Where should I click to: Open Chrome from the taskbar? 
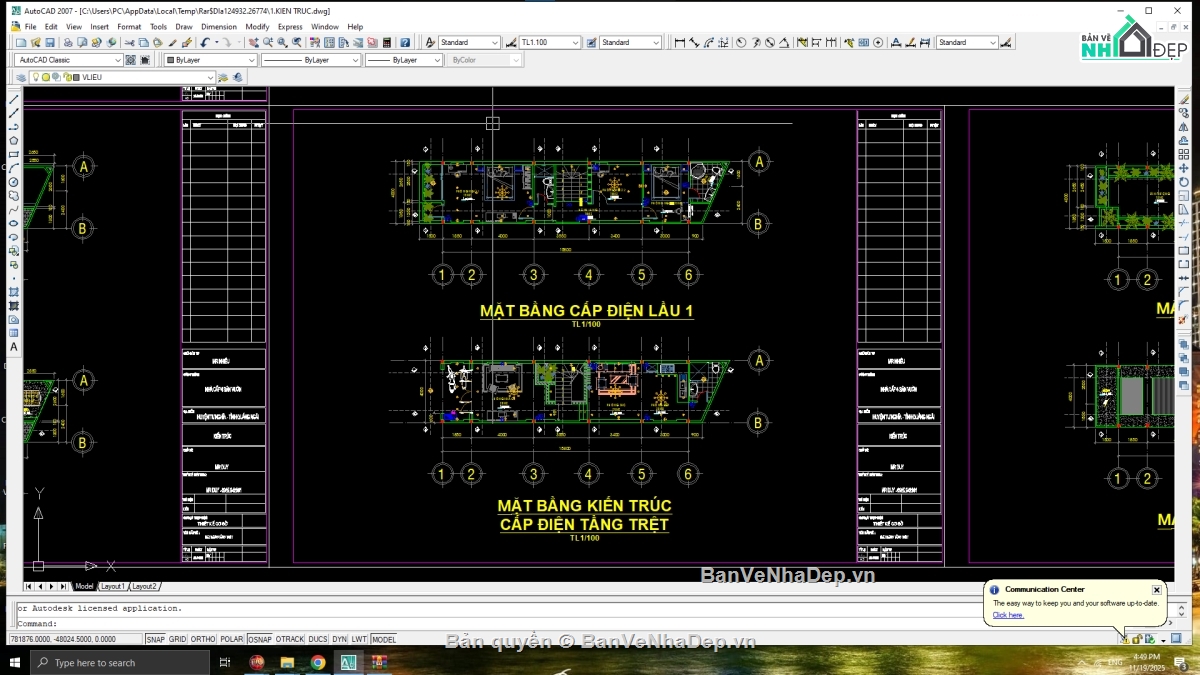click(318, 662)
